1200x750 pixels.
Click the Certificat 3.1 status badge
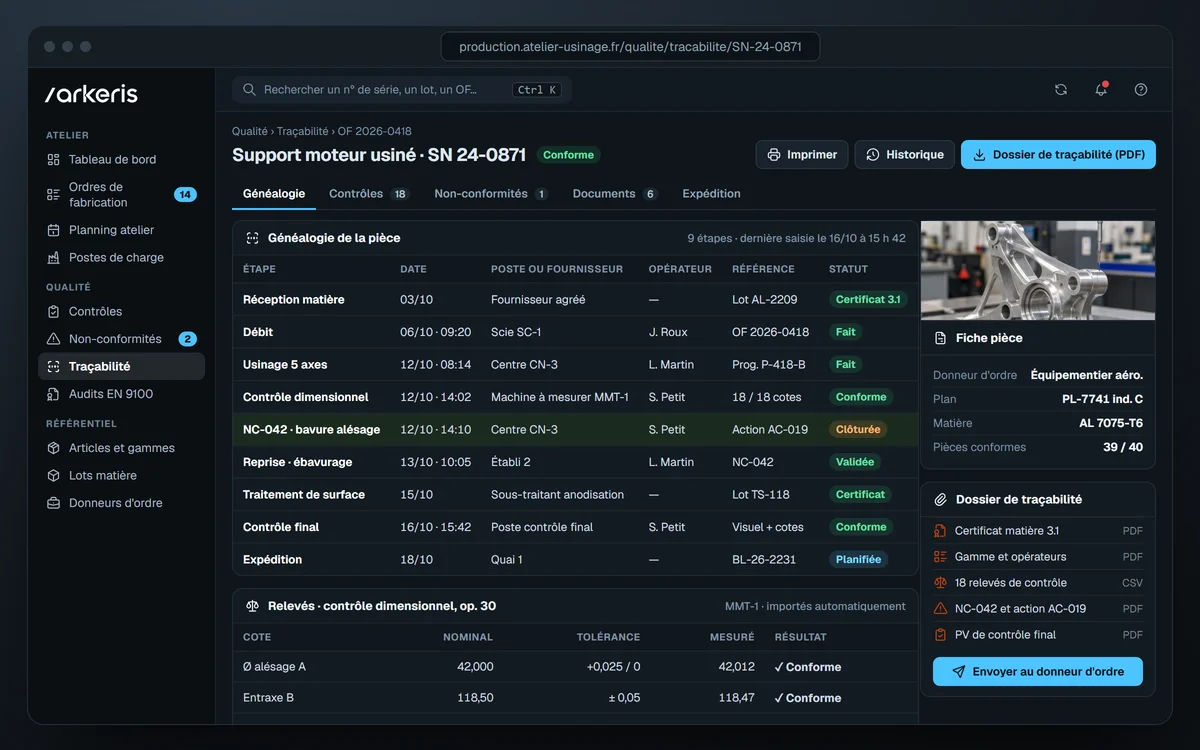point(868,299)
